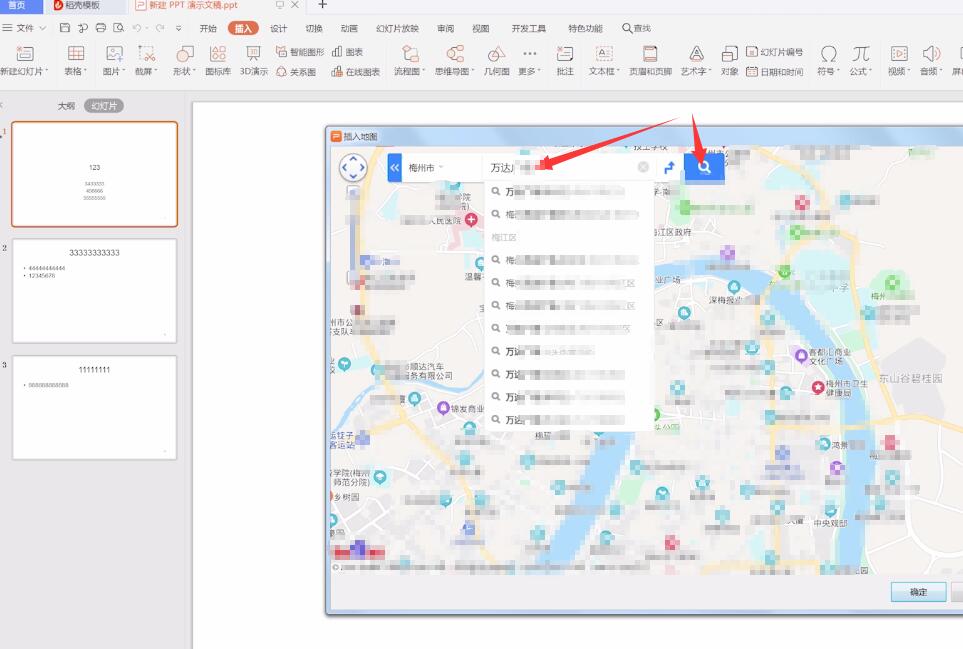963x649 pixels.
Task: Switch slide panel to 大纲 outline view
Action: click(x=66, y=106)
